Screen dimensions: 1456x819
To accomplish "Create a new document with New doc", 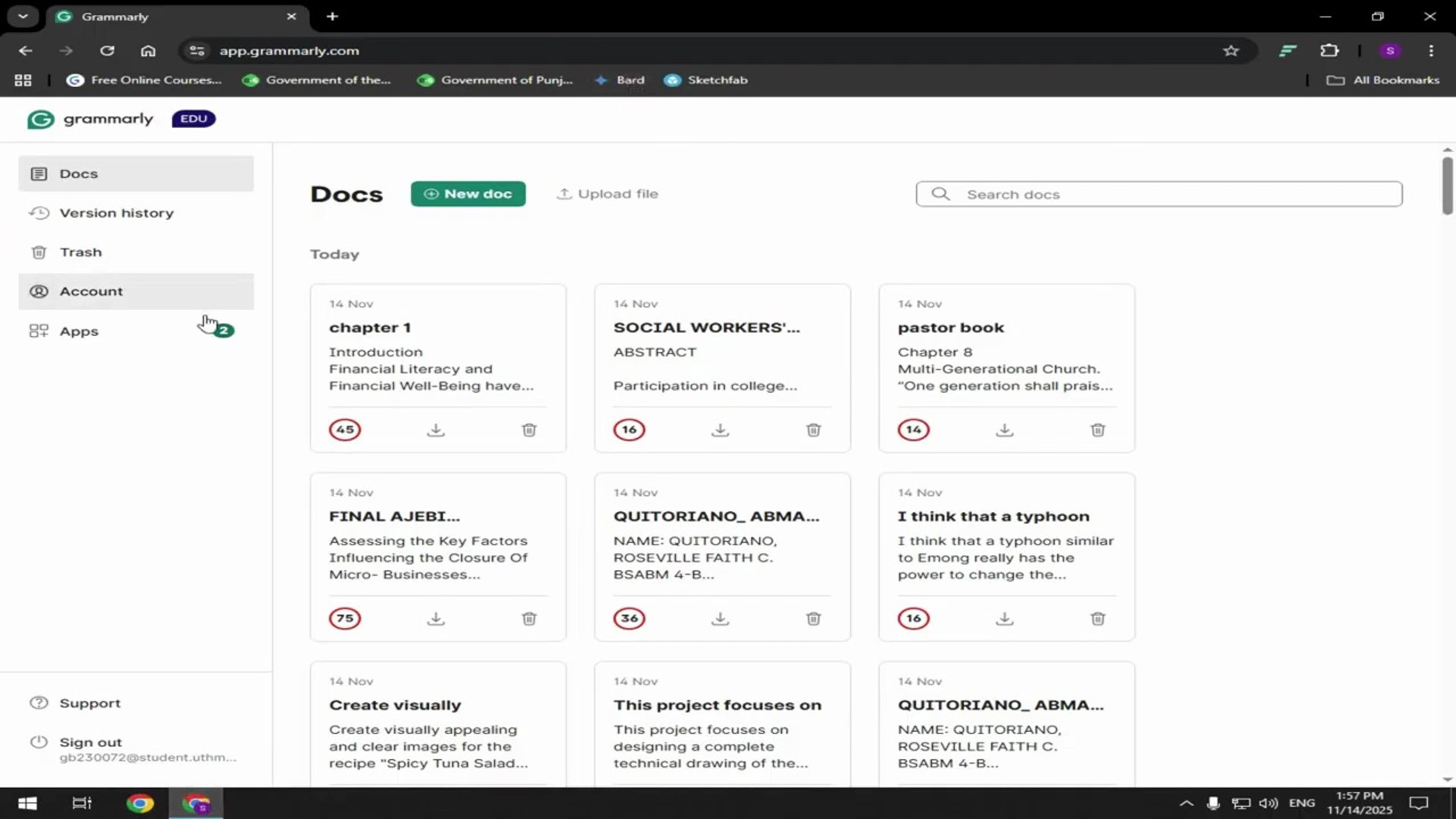I will pos(468,193).
